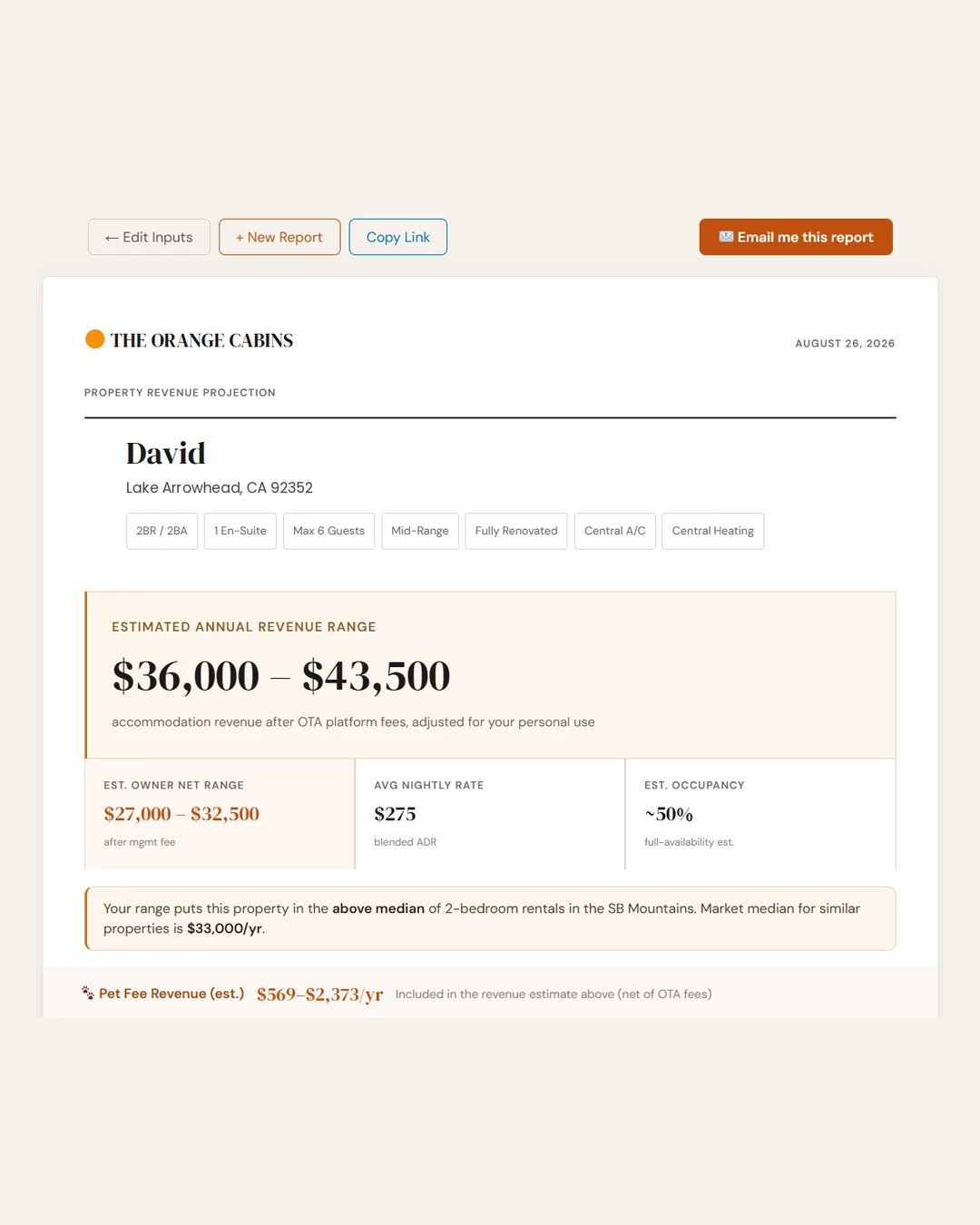Click the Central A/C tag
This screenshot has height=1225, width=980.
615,531
